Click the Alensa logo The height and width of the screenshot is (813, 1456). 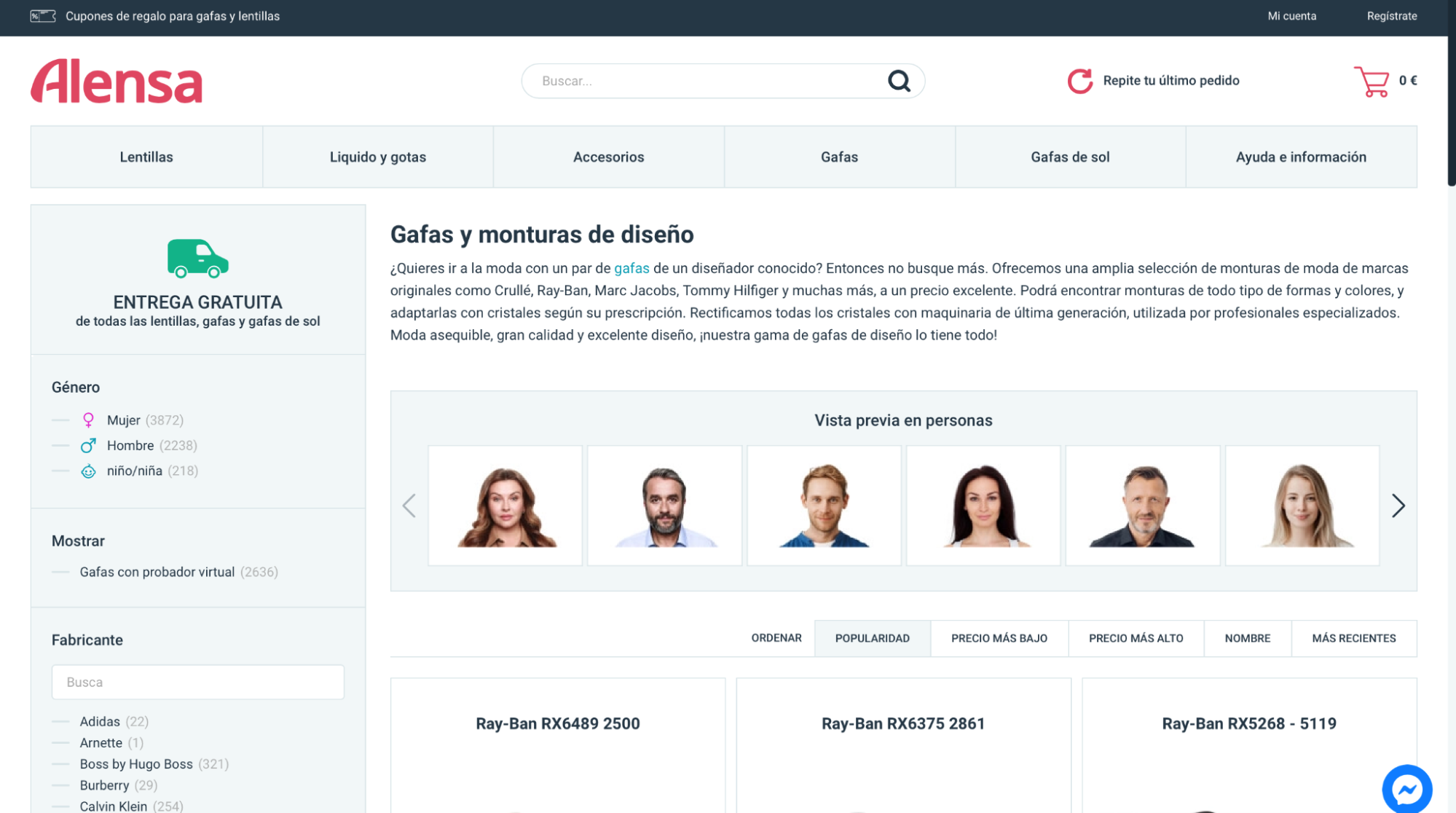tap(117, 81)
